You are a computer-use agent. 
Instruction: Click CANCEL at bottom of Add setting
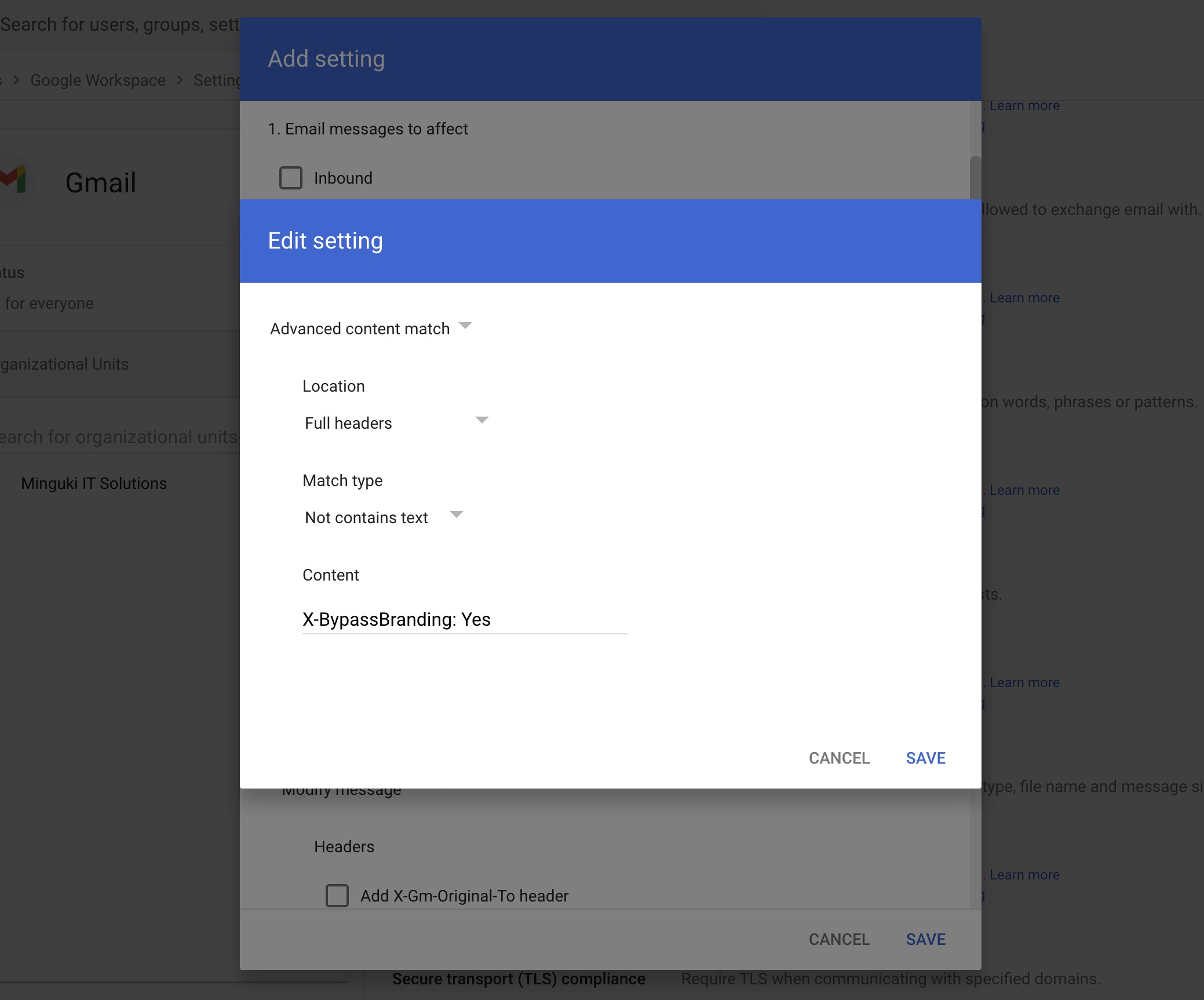click(x=839, y=939)
